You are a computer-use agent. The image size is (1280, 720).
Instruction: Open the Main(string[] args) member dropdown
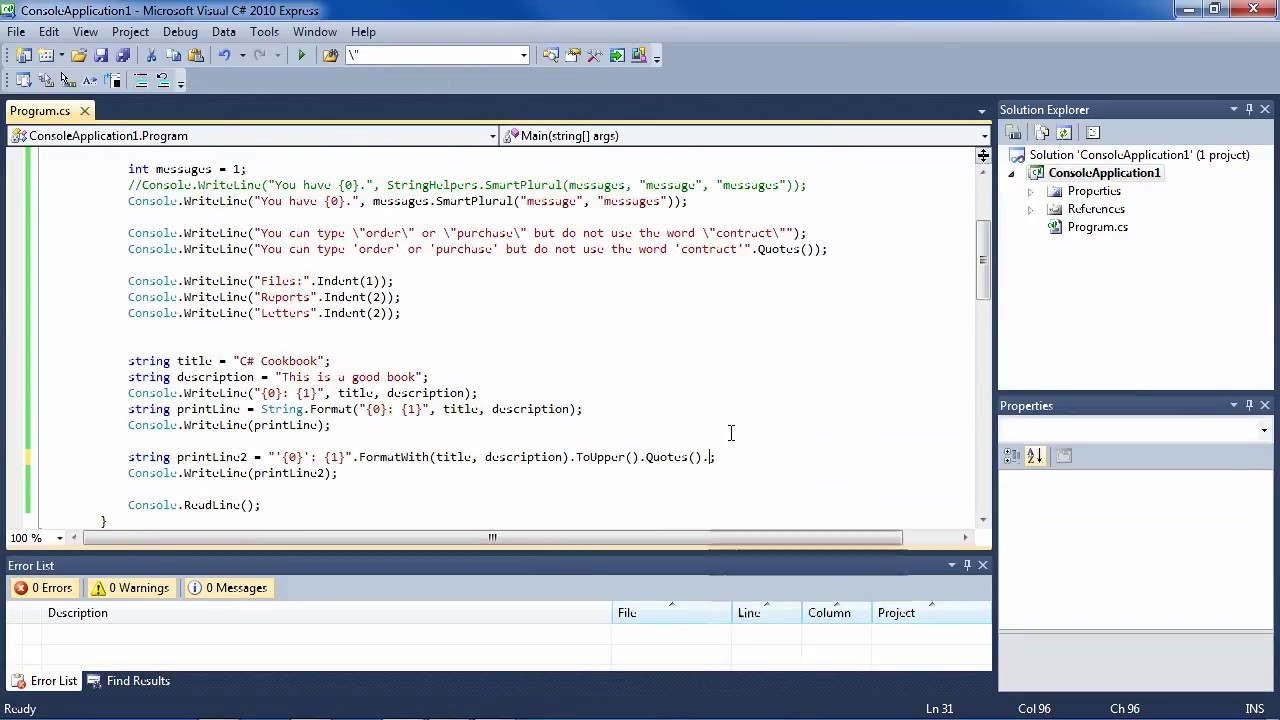point(984,136)
